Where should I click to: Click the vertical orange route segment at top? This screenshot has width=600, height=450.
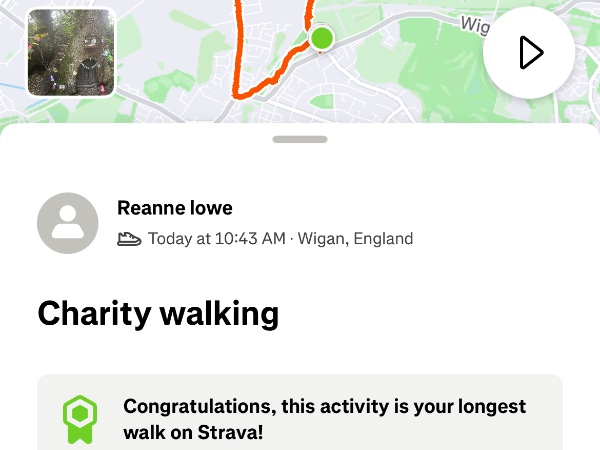tap(239, 30)
